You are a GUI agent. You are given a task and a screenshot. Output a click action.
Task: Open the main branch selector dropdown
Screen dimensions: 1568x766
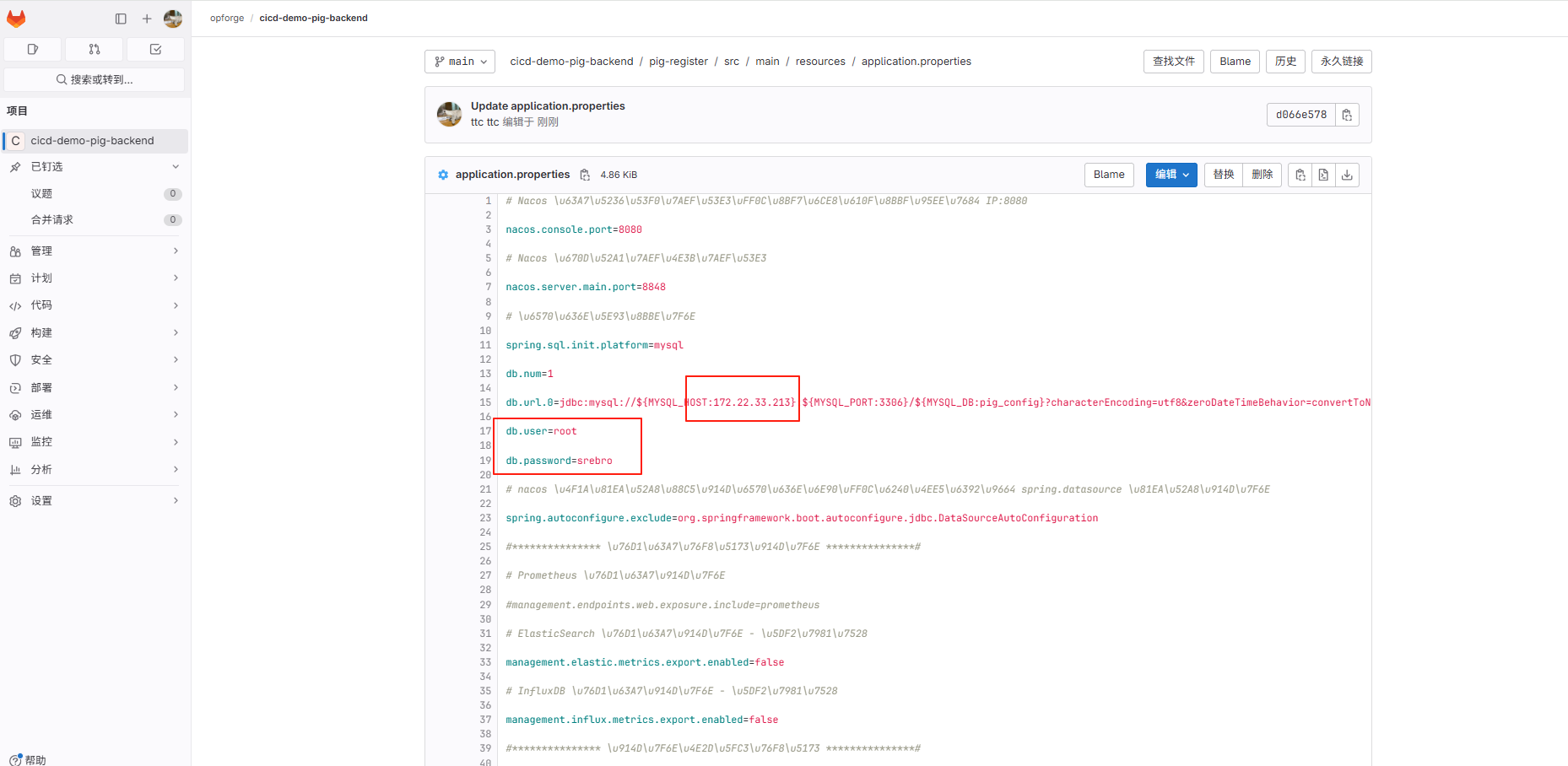(x=460, y=62)
